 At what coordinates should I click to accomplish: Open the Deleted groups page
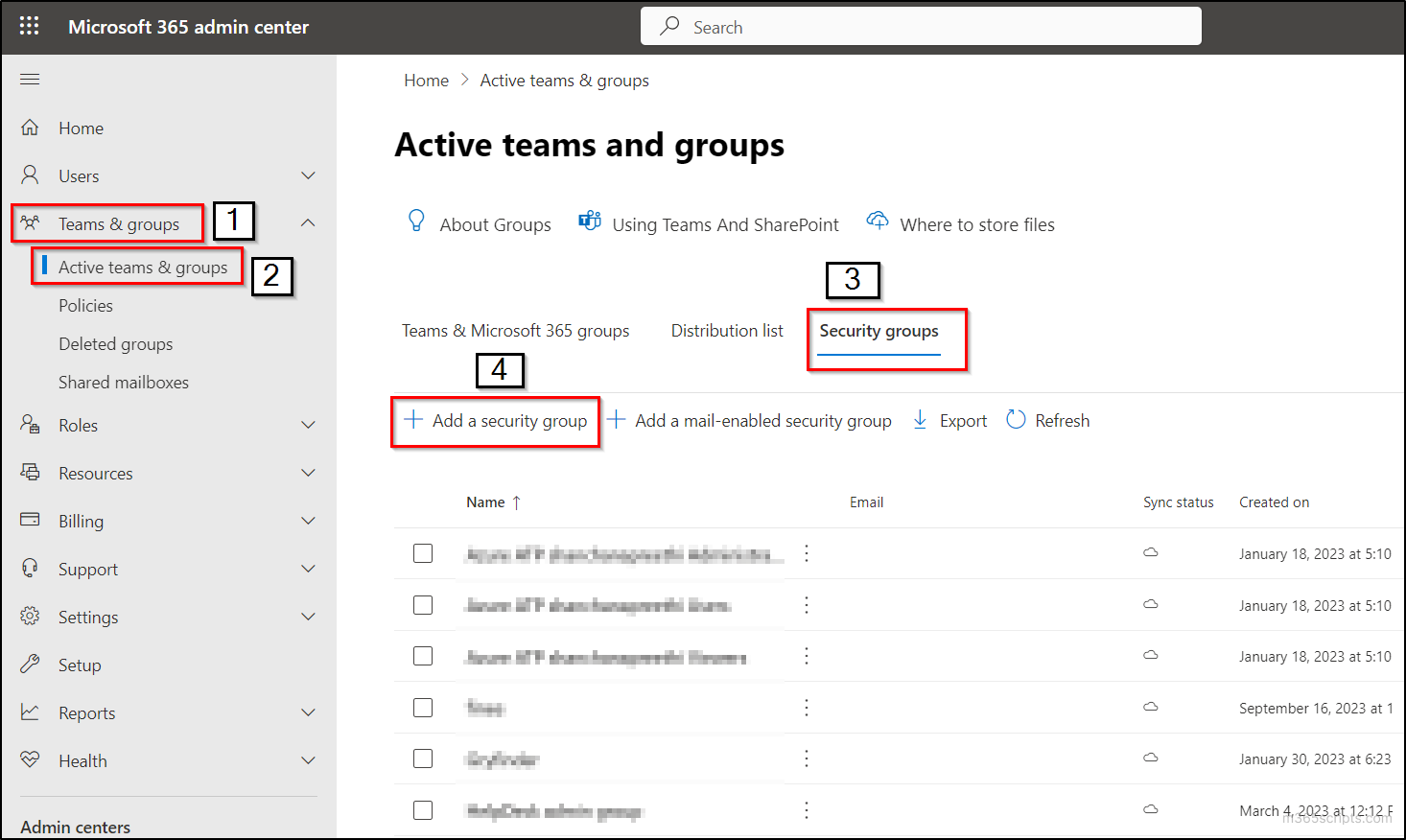tap(115, 343)
